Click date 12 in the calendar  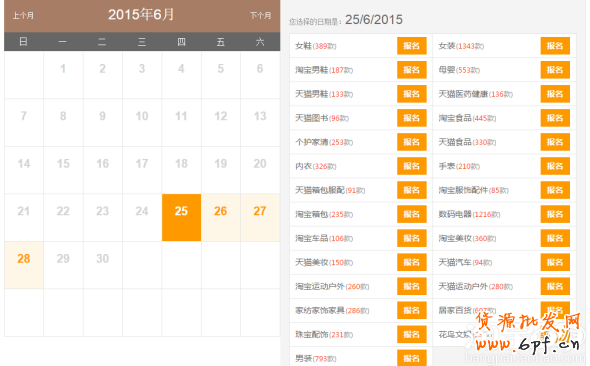click(x=220, y=123)
